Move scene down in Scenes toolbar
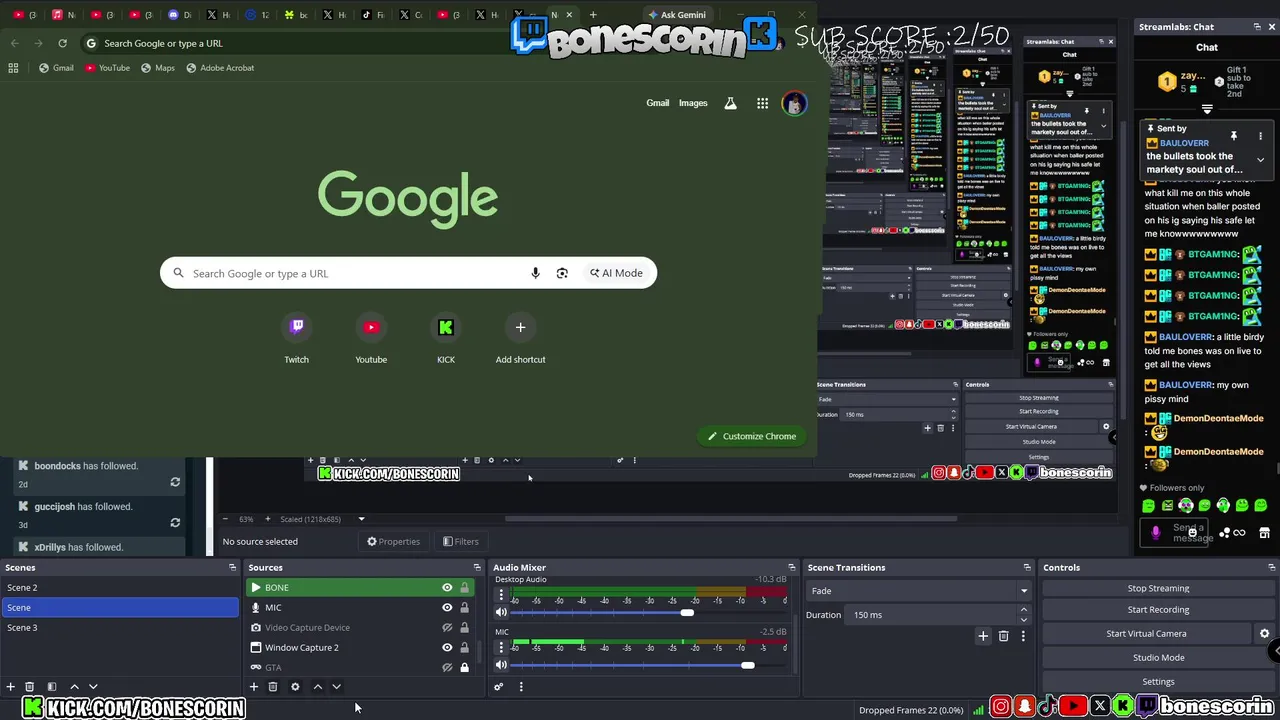Viewport: 1280px width, 720px height. [93, 687]
